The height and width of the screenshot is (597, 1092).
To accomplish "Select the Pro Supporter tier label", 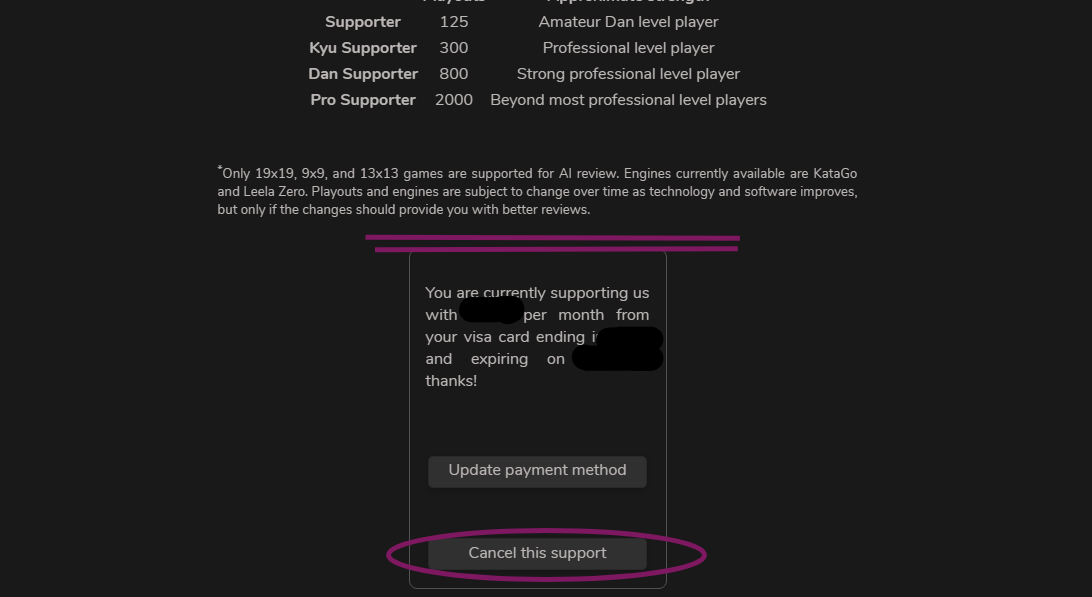I will [x=362, y=100].
